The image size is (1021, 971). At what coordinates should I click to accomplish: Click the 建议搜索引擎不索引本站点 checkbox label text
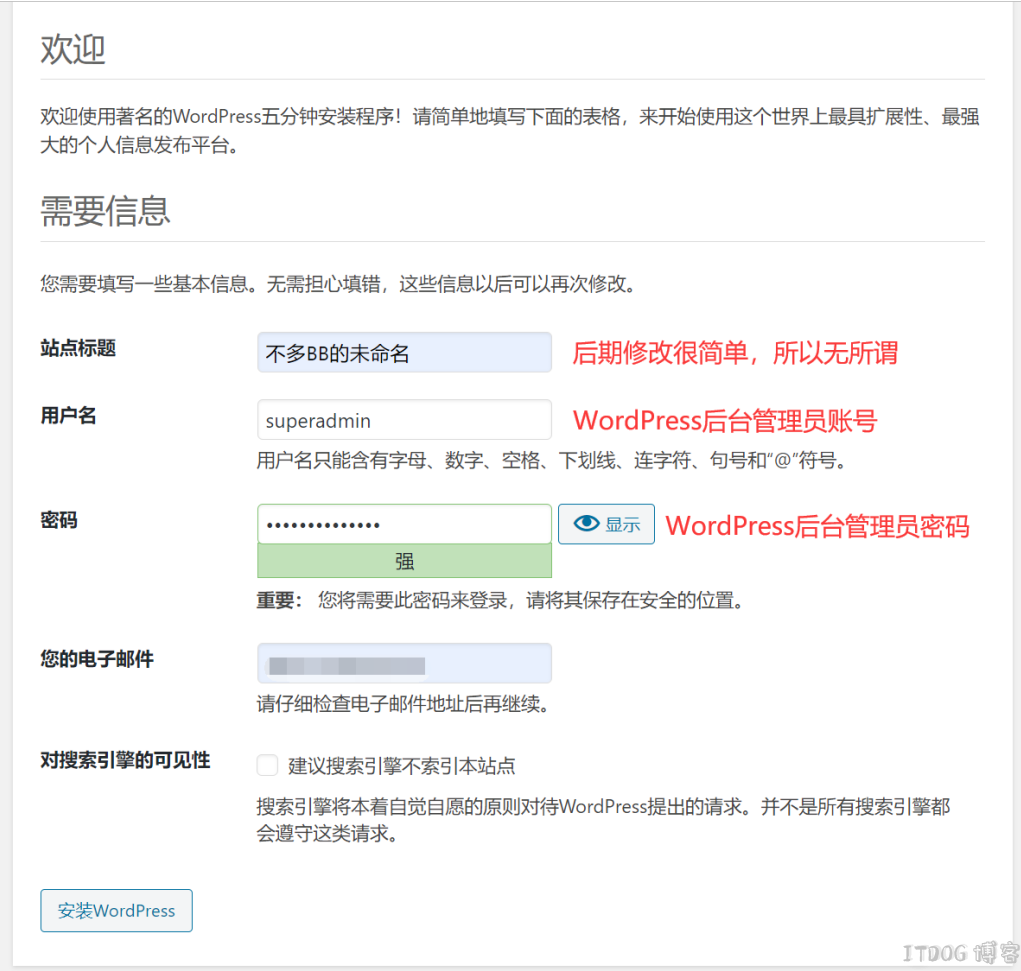pyautogui.click(x=402, y=766)
